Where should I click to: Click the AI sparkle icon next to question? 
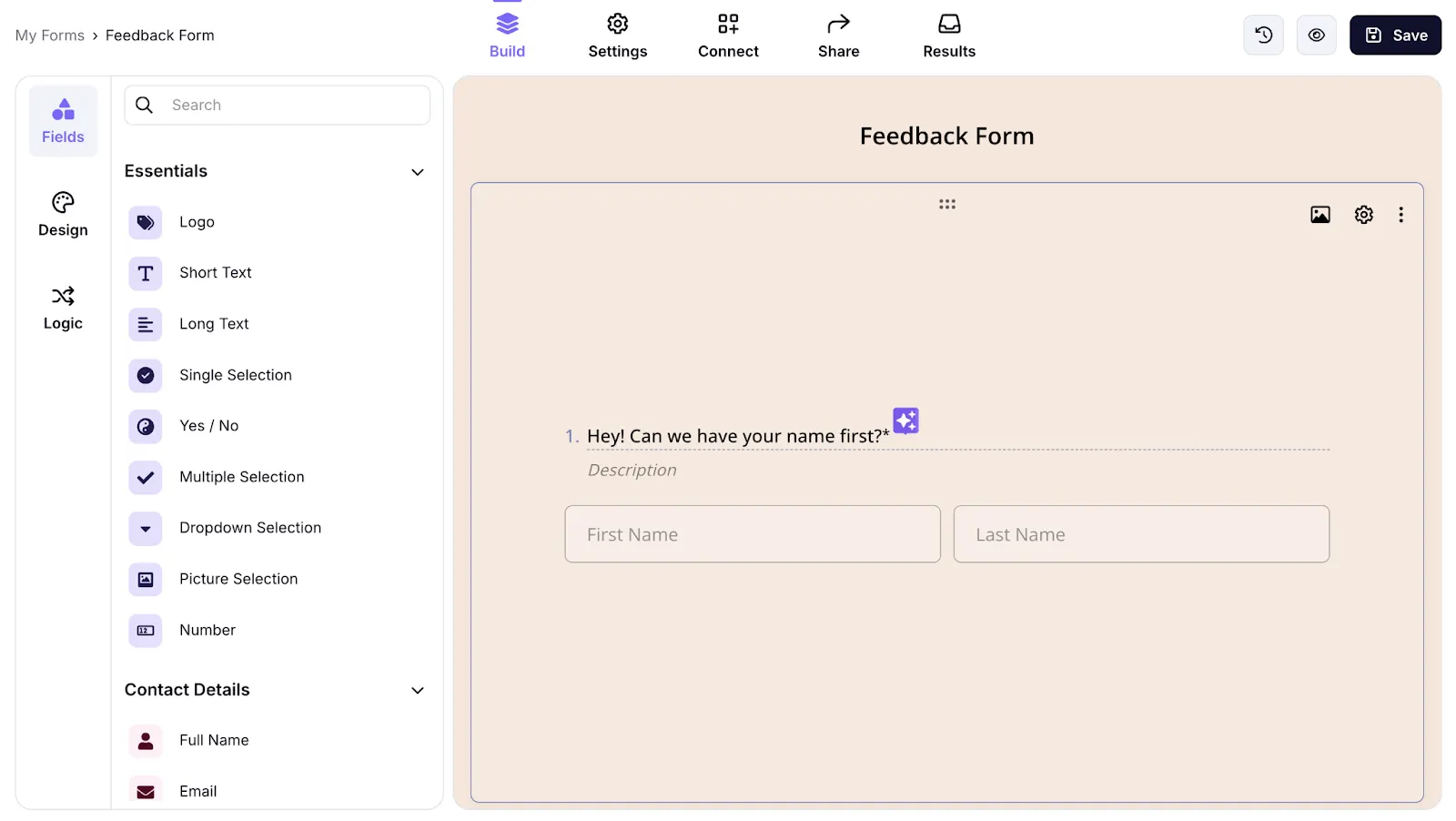pos(905,420)
